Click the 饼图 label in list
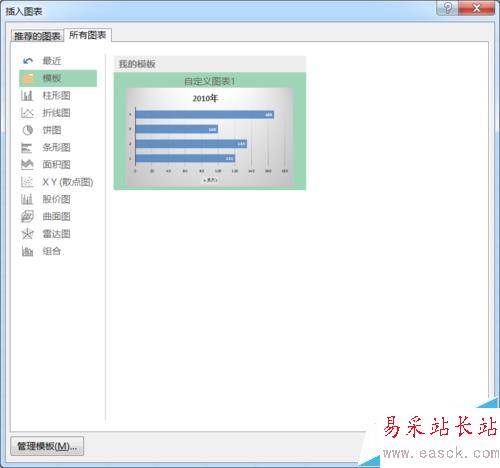Image resolution: width=500 pixels, height=468 pixels. click(52, 130)
